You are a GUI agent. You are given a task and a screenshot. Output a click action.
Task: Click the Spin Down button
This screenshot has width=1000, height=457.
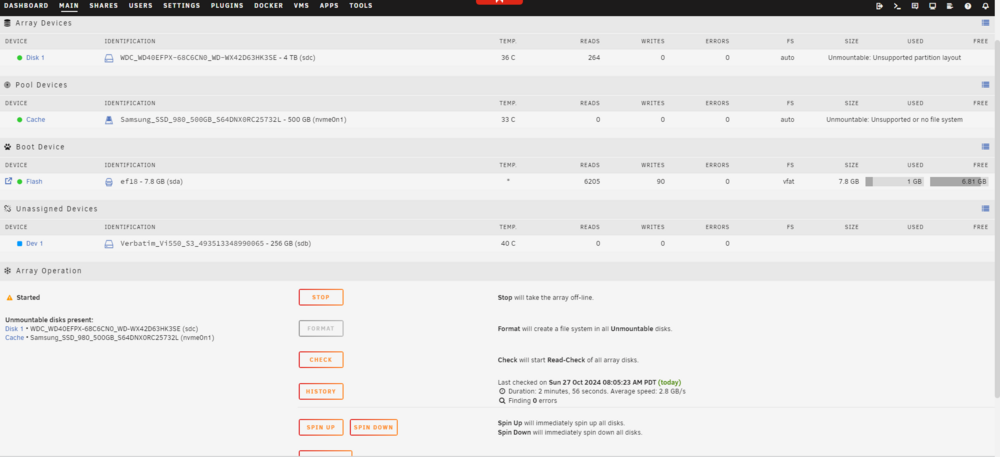tap(374, 428)
